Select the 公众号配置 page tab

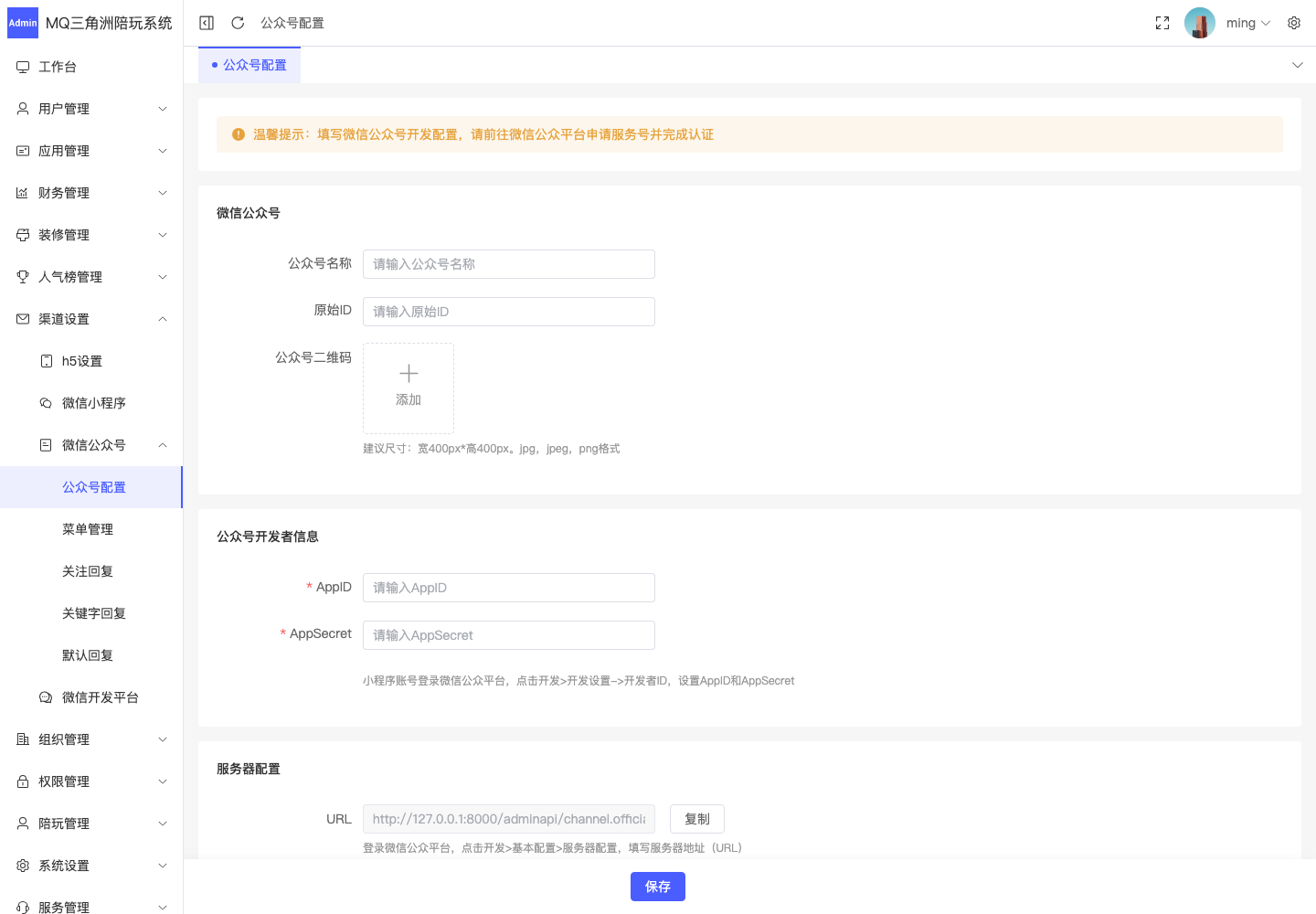click(x=249, y=65)
